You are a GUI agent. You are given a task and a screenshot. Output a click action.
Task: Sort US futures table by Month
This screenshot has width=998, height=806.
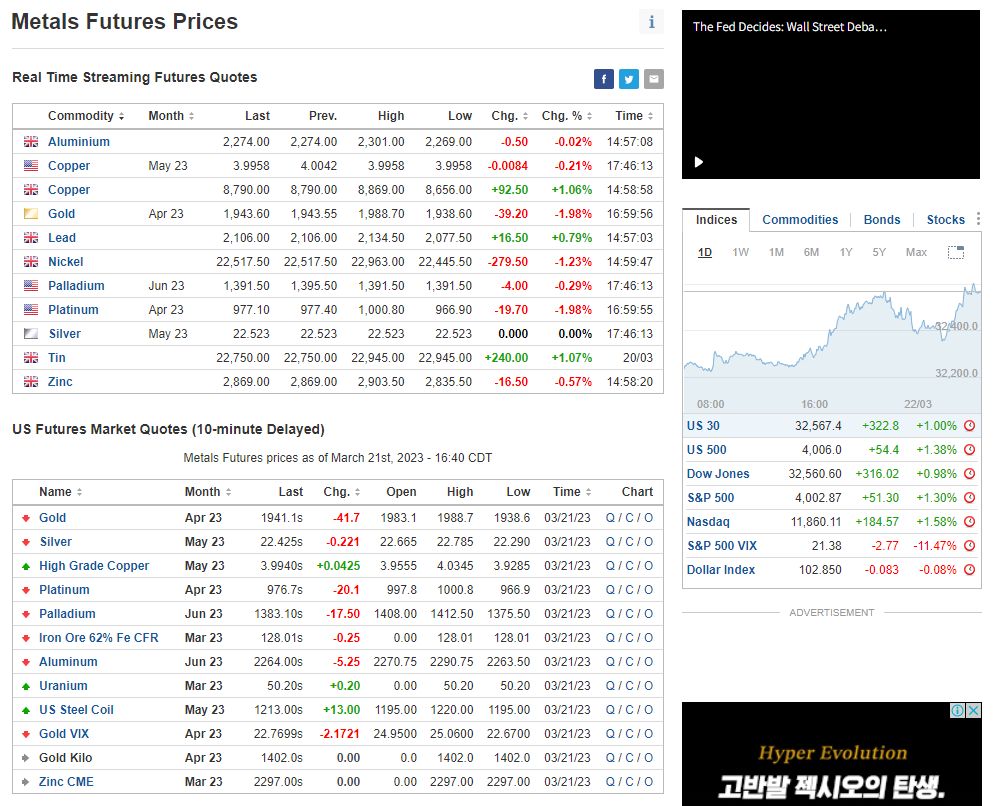coord(207,492)
